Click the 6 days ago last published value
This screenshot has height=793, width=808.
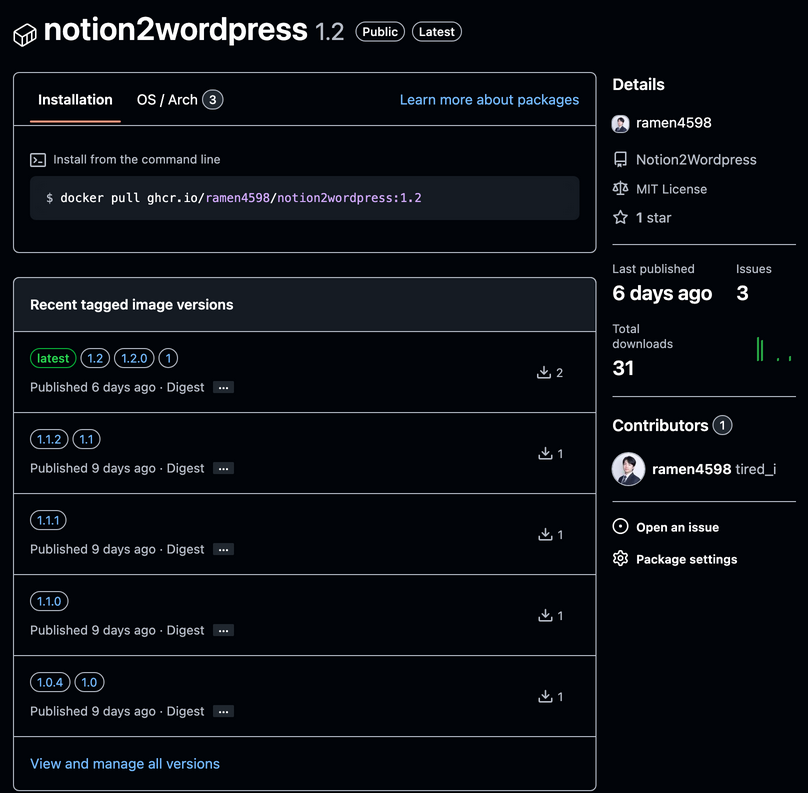tap(662, 293)
